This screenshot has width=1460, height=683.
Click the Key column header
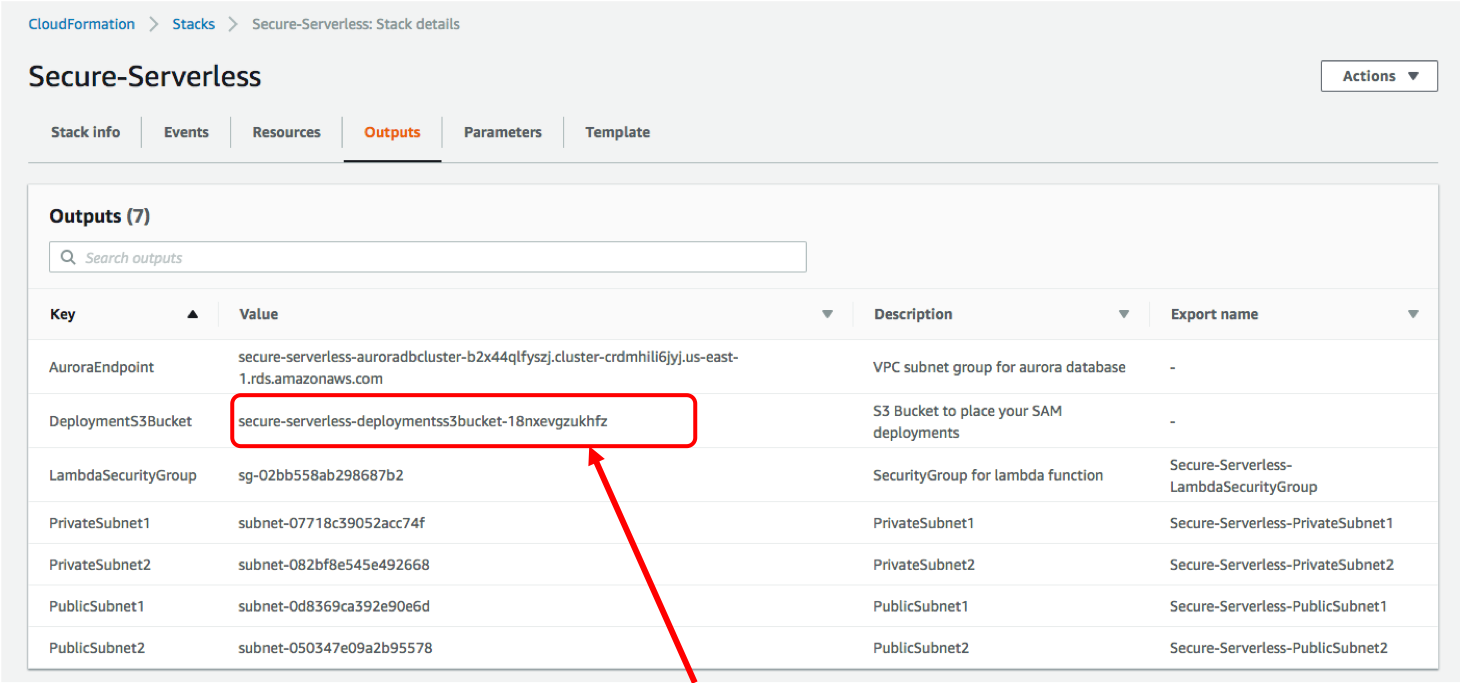(x=62, y=314)
